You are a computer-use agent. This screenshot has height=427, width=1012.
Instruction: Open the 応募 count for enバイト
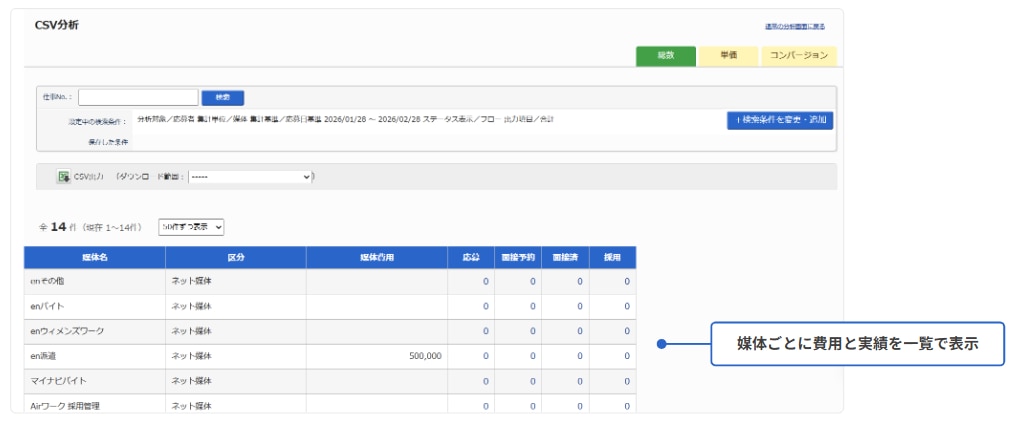[x=486, y=306]
